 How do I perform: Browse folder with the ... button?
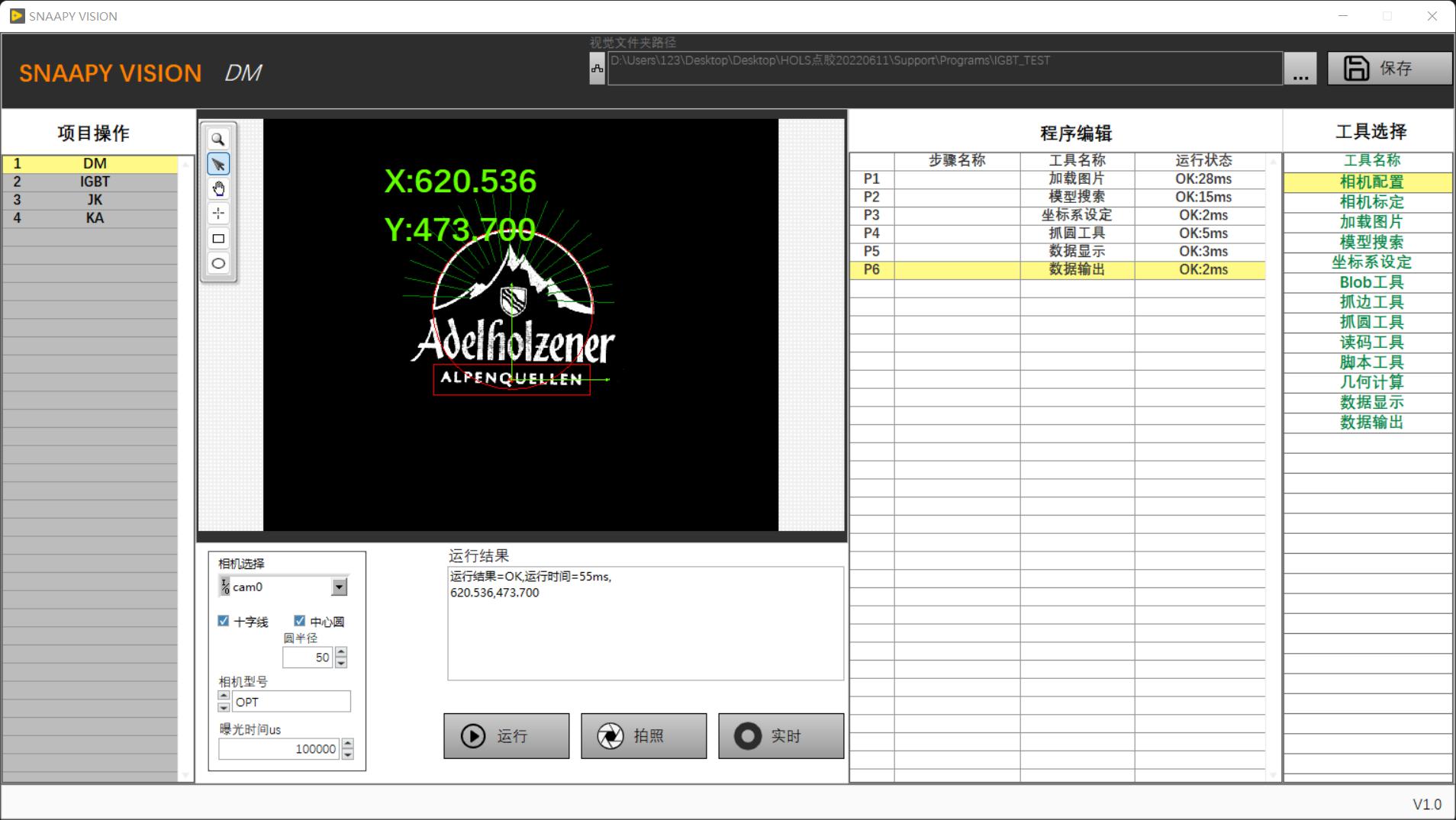point(1301,69)
